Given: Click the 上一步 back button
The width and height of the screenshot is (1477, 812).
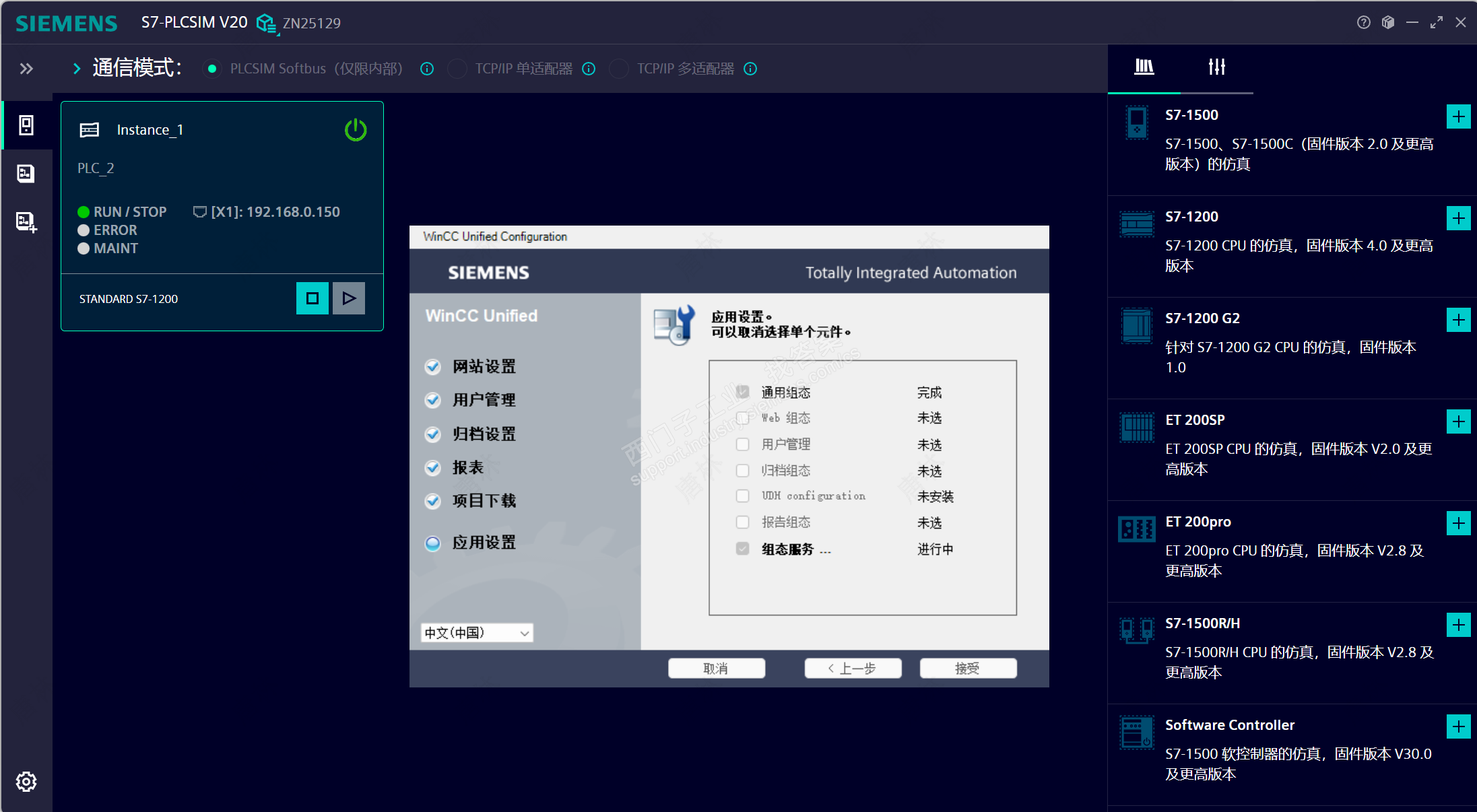Looking at the screenshot, I should pos(853,668).
